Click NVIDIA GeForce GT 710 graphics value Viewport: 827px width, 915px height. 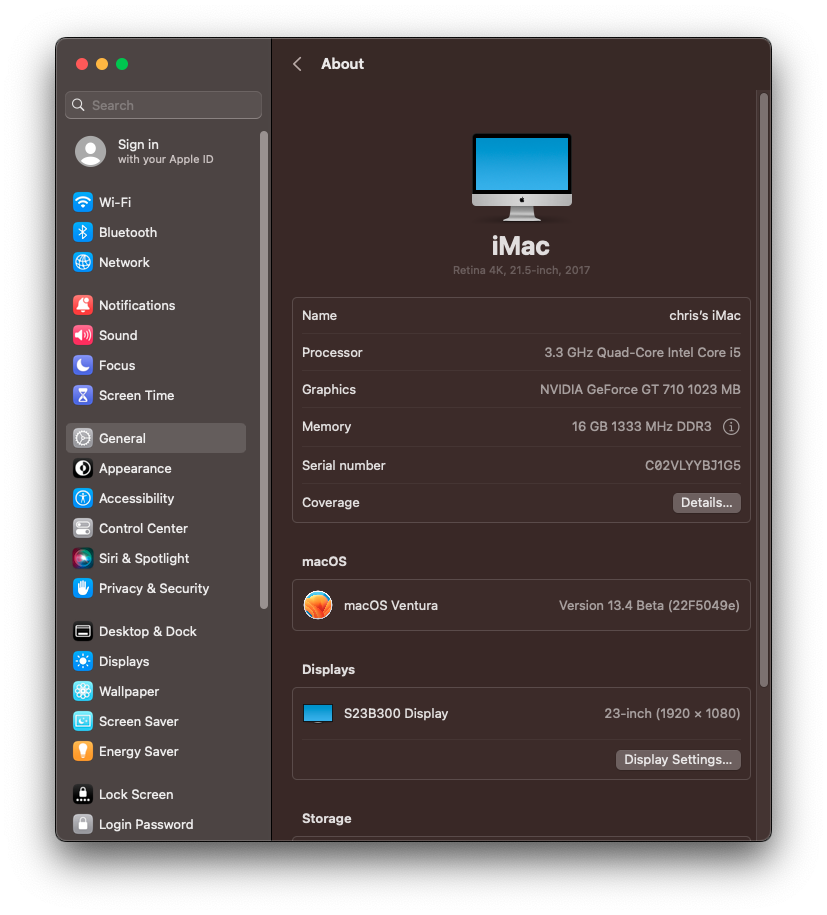[x=640, y=390]
